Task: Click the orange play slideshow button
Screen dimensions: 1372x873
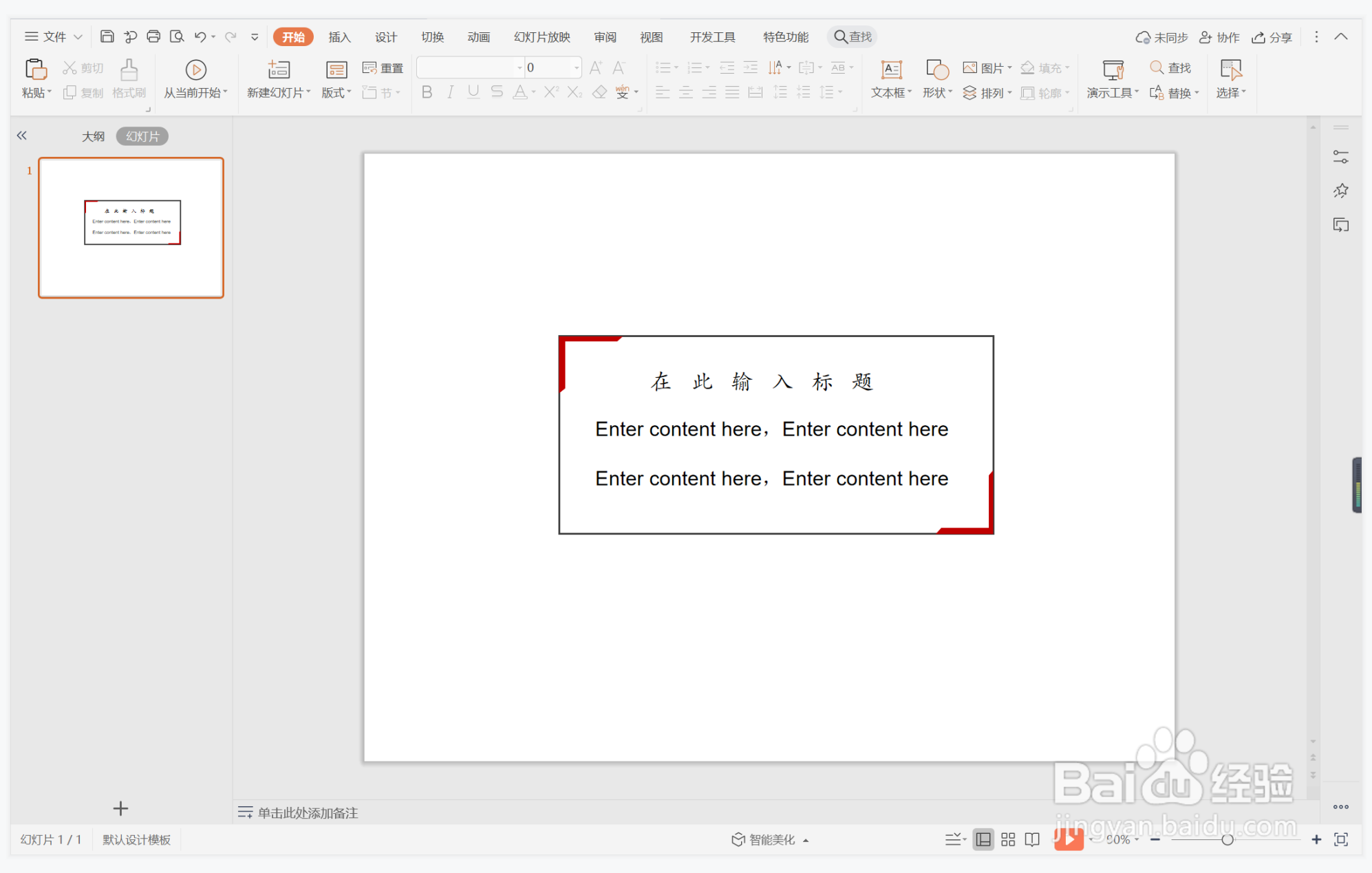Action: tap(1069, 839)
